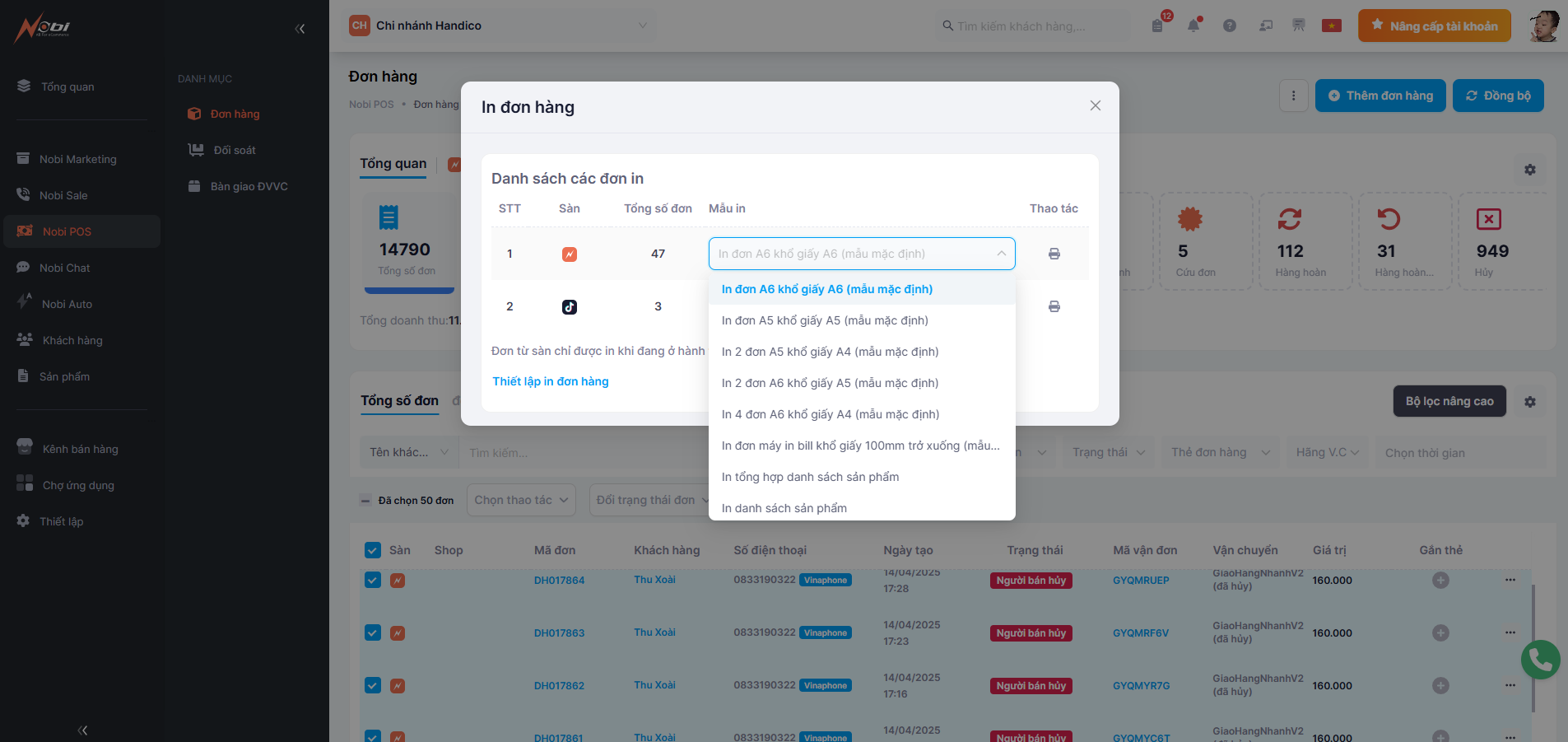1568x742 pixels.
Task: Select In đơn A5 khổ giấy A5 option
Action: click(x=825, y=320)
